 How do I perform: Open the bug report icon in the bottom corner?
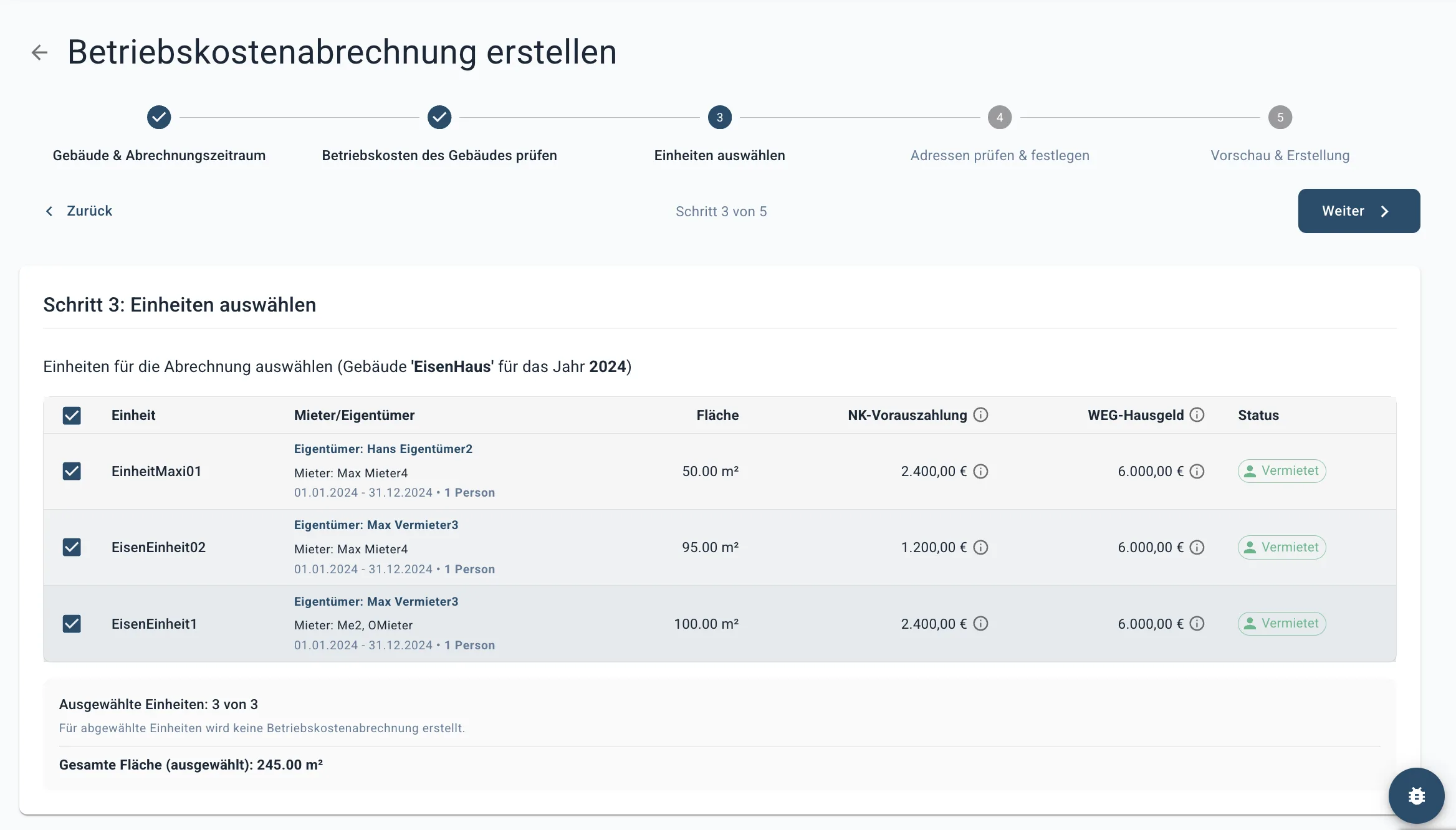coord(1416,796)
